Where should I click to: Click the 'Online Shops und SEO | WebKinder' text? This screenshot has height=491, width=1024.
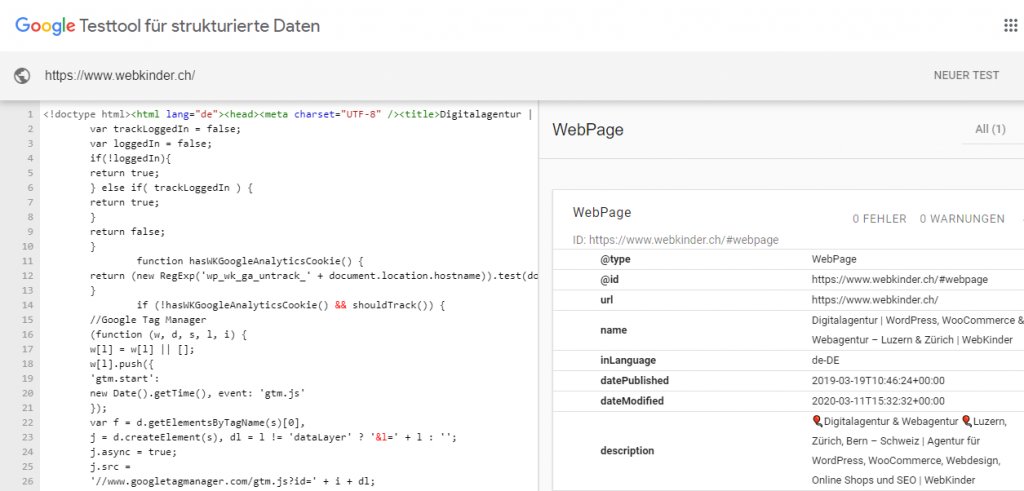coord(894,480)
